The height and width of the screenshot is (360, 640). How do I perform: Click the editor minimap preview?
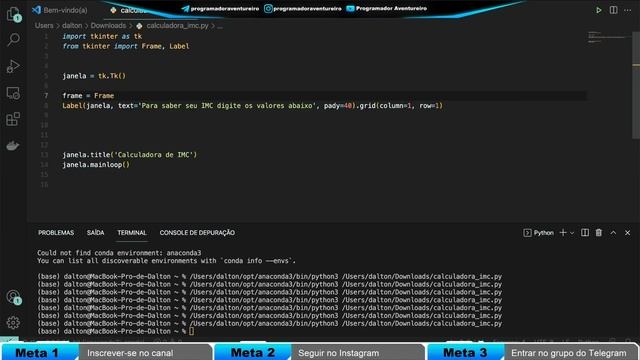(607, 37)
